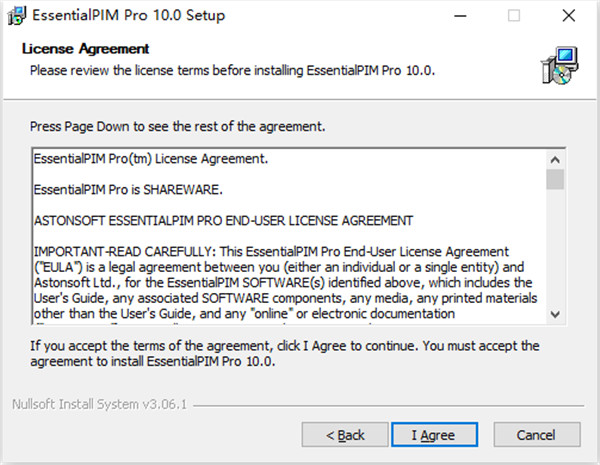This screenshot has width=600, height=465.
Task: Click the bold License Agreement heading
Action: (85, 48)
